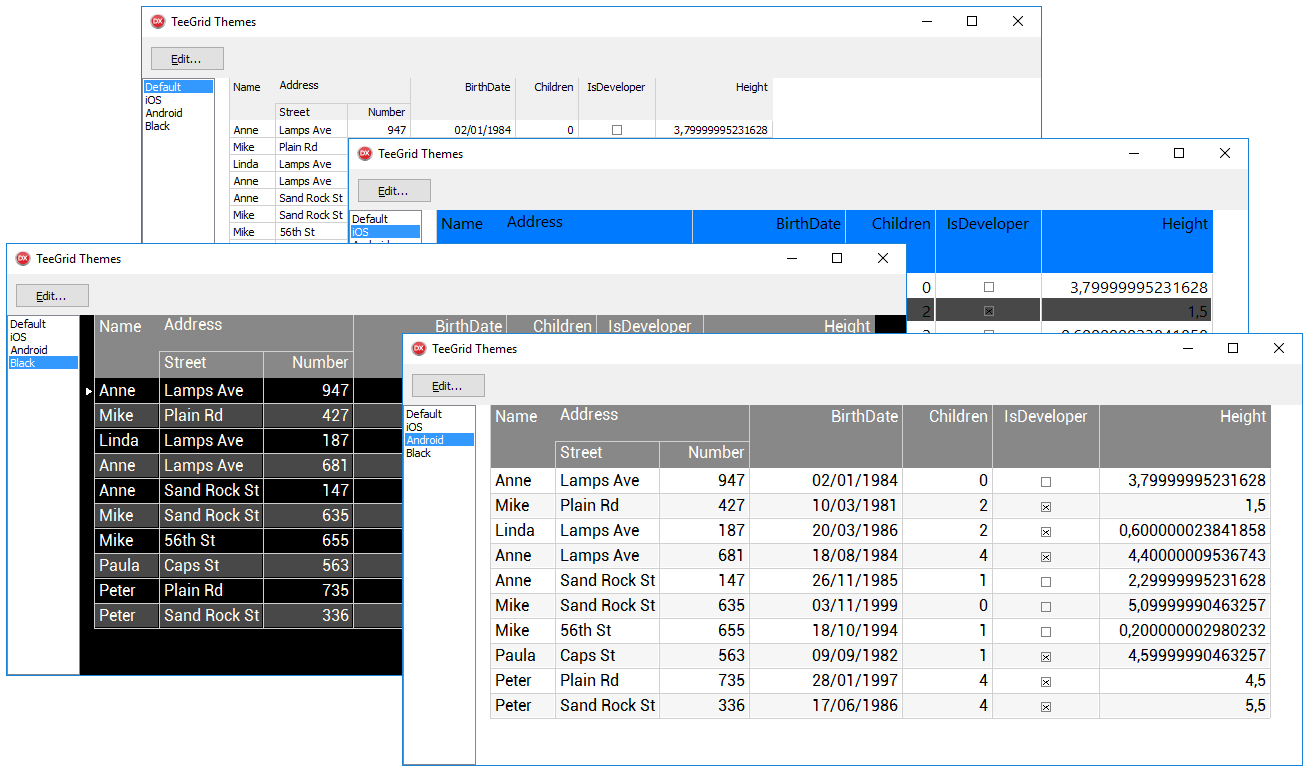
Task: Toggle Linda's IsDeveloper checkbox in front window
Action: point(1046,532)
